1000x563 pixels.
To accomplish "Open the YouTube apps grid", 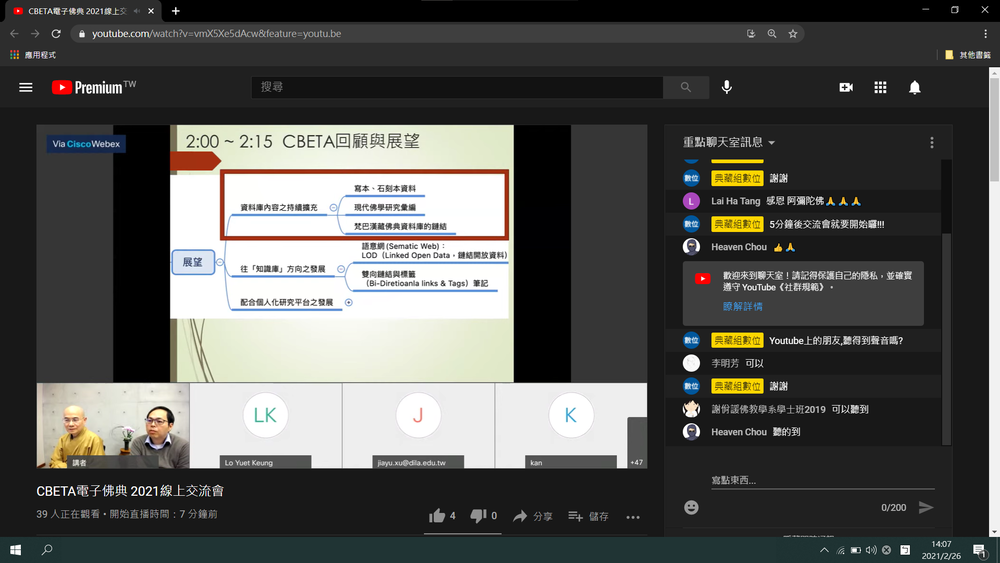I will (x=880, y=88).
